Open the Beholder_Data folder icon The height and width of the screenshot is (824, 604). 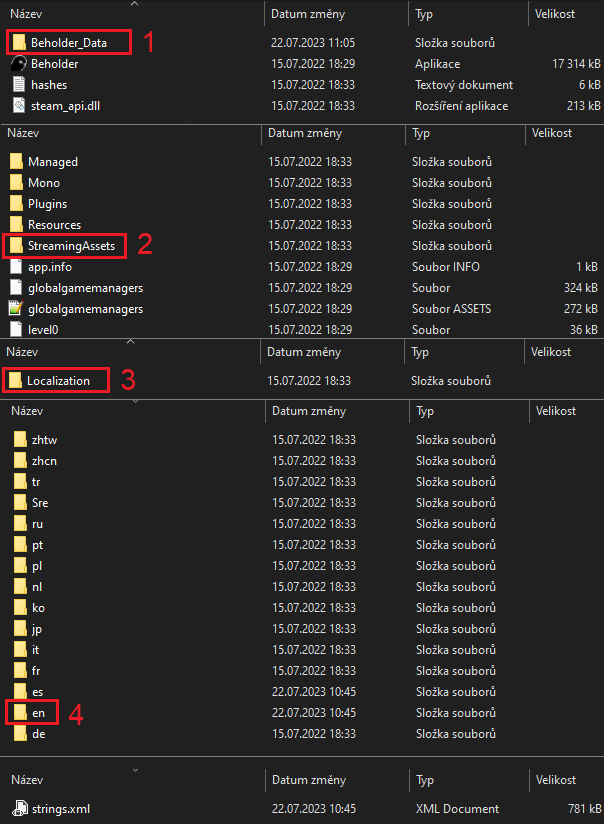point(19,43)
